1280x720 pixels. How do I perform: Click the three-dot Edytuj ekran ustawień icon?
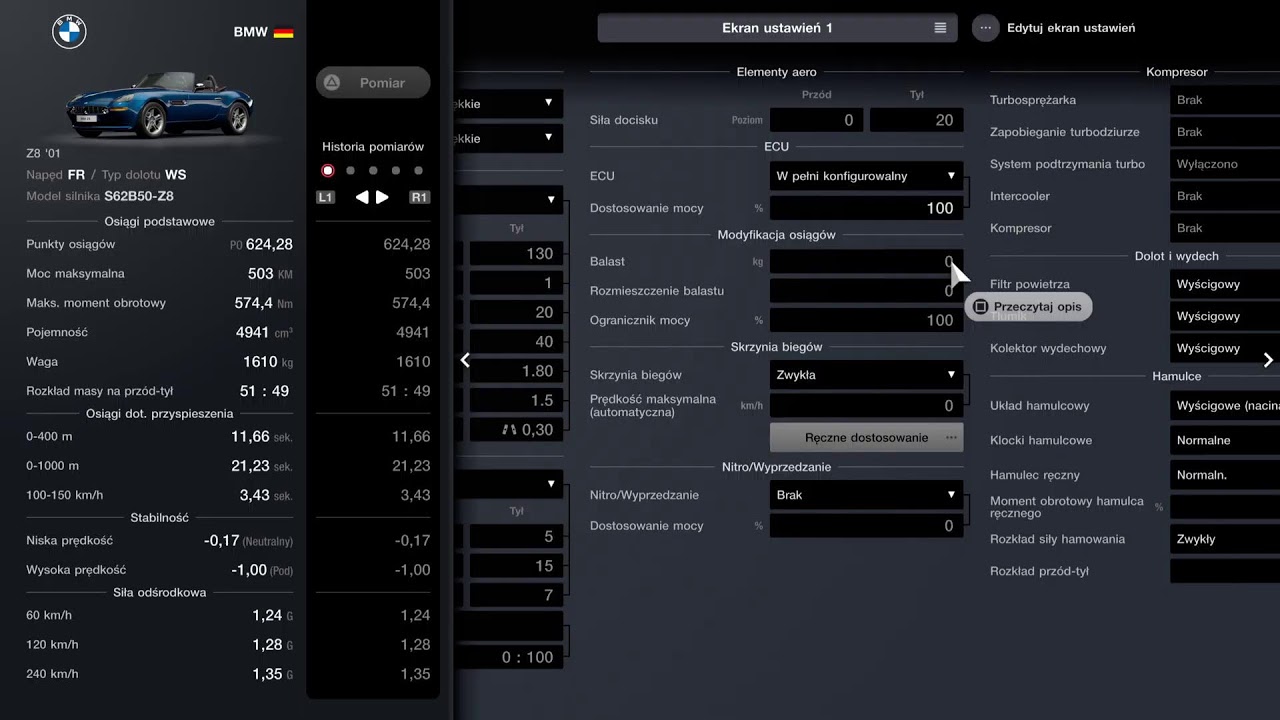pyautogui.click(x=986, y=28)
